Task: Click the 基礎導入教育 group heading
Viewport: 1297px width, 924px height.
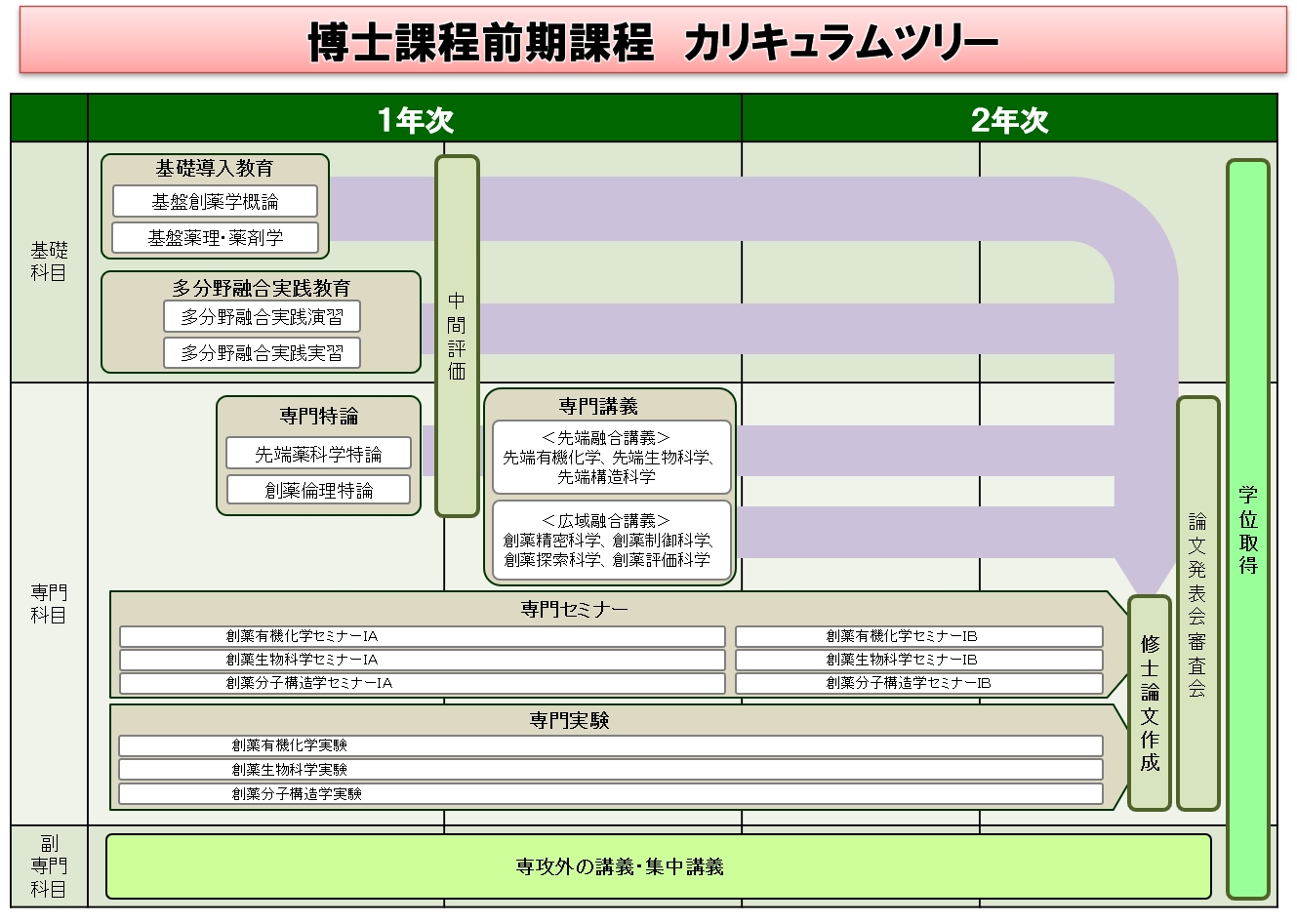Action: coord(215,168)
